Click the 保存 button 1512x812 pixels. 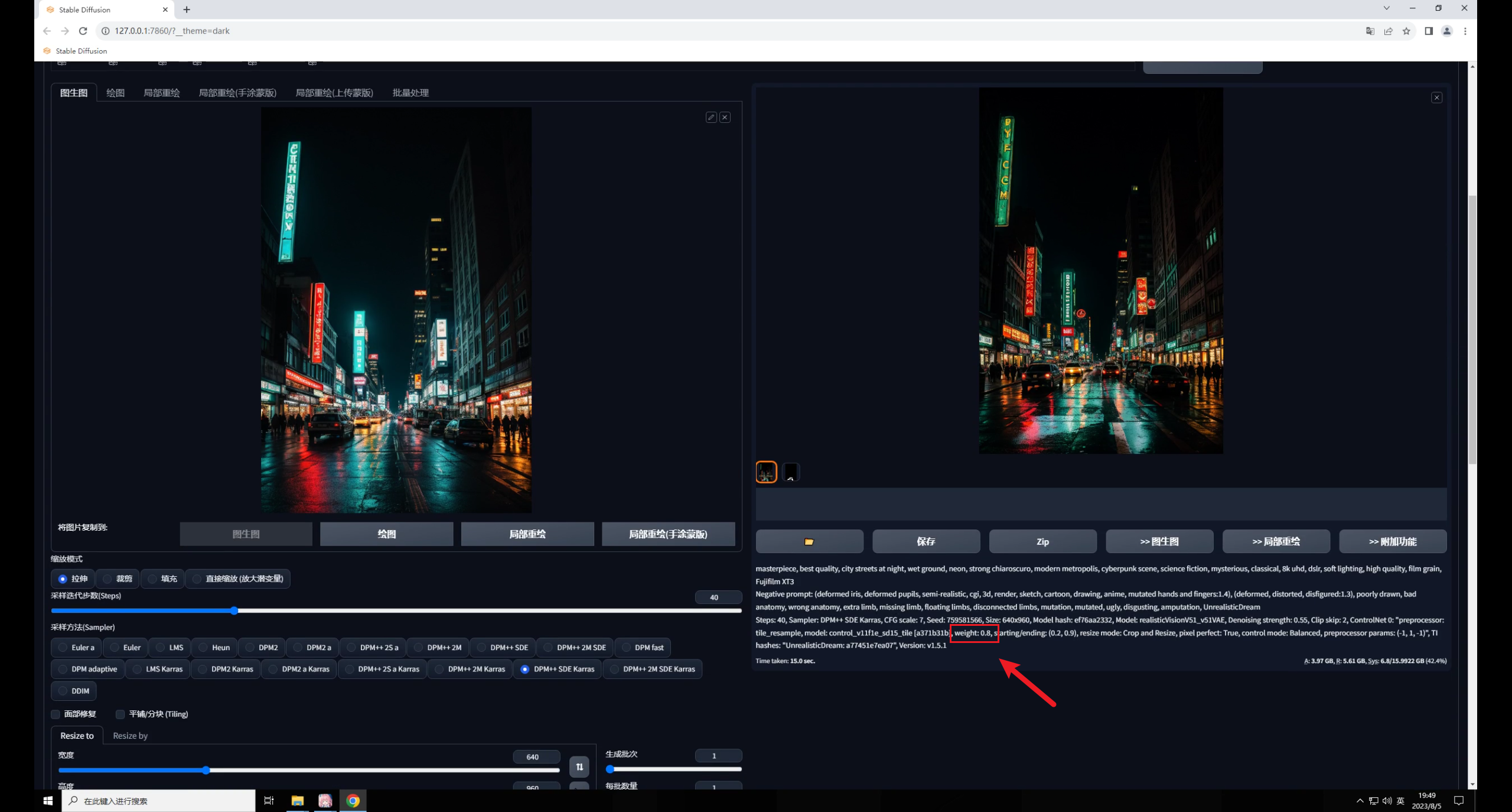[x=926, y=541]
